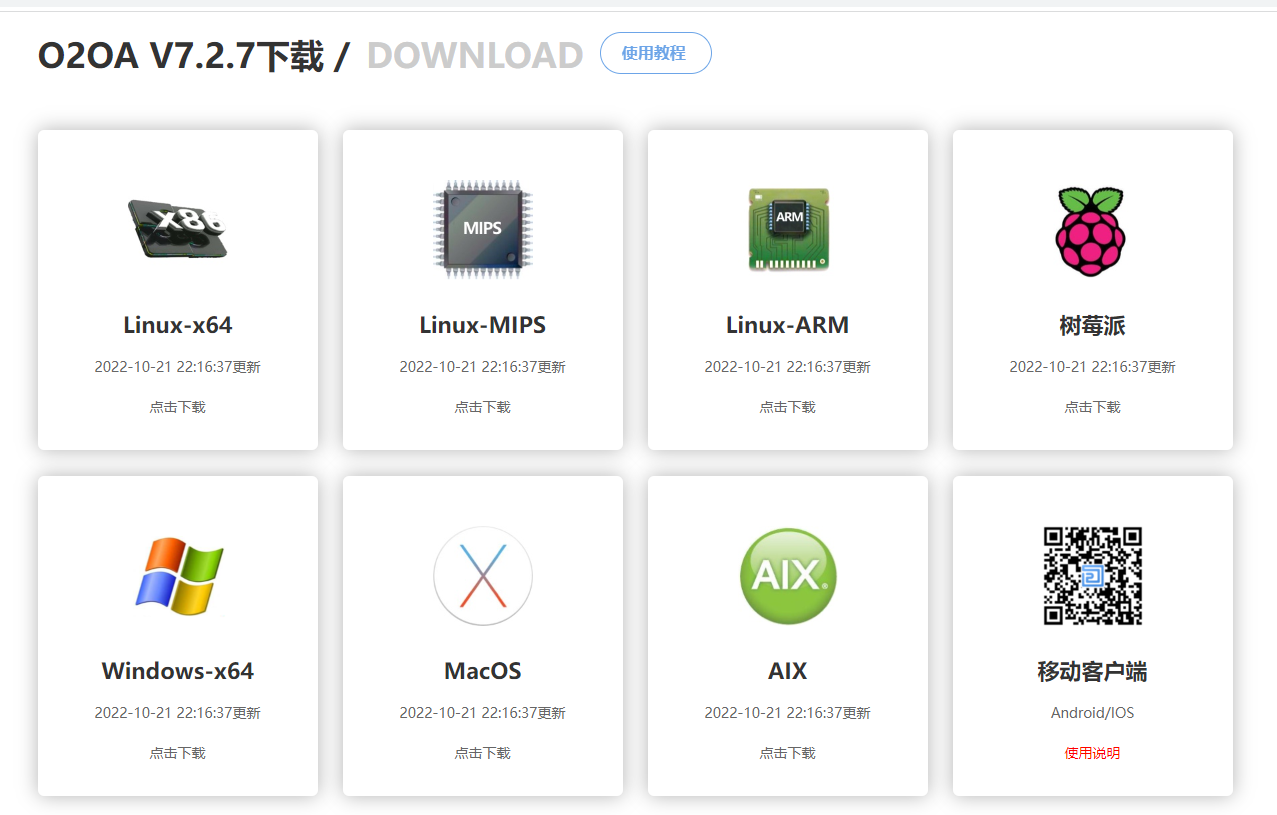Click 点击下载 under Windows-x64
The width and height of the screenshot is (1277, 815).
(178, 753)
